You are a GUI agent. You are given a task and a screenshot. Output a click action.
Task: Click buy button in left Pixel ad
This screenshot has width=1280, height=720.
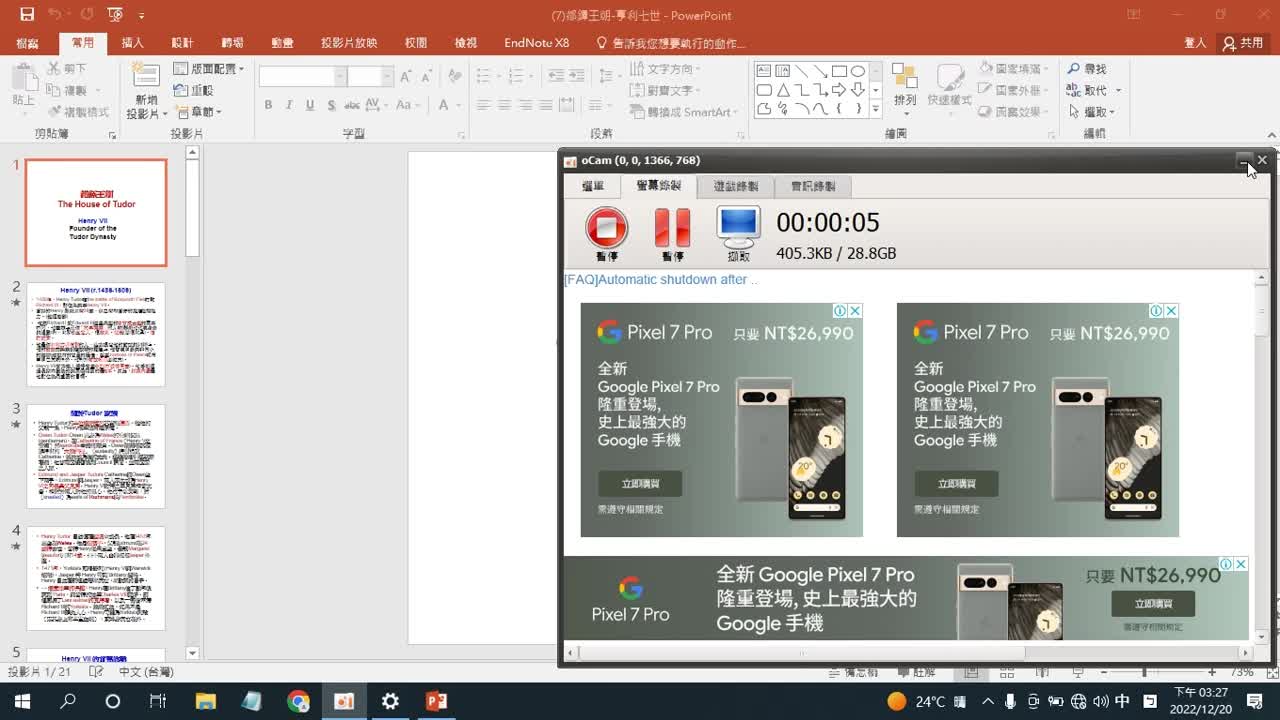[640, 484]
